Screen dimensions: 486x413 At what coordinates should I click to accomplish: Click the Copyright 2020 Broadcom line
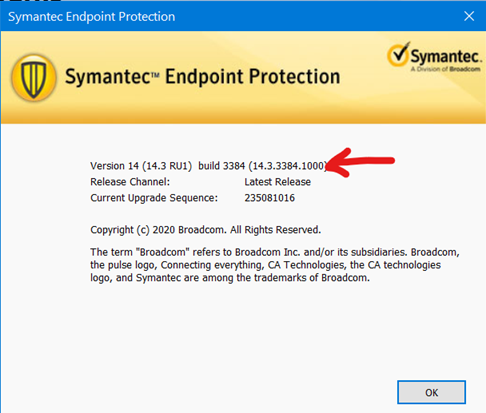[x=206, y=230]
